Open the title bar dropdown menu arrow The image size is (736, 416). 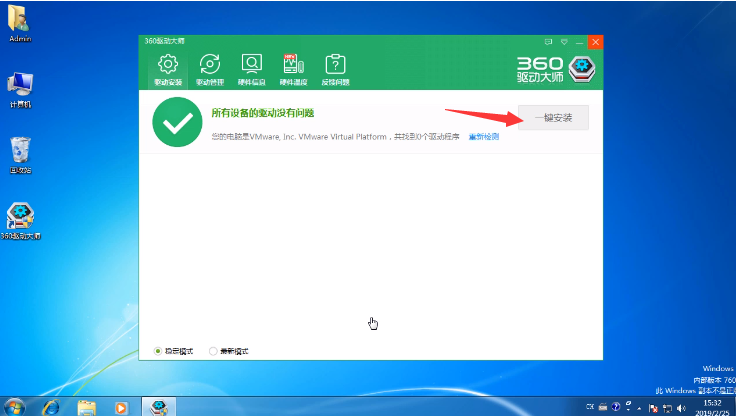[564, 42]
